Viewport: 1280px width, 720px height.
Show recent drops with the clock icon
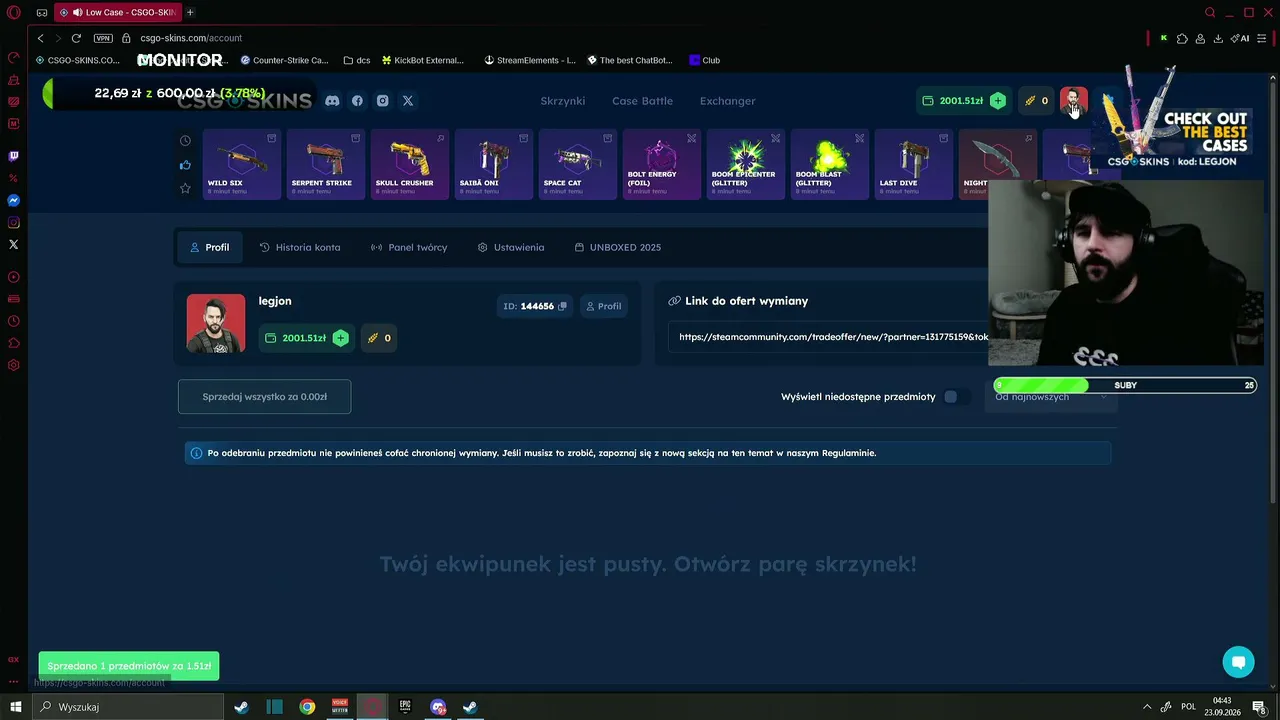click(x=185, y=141)
